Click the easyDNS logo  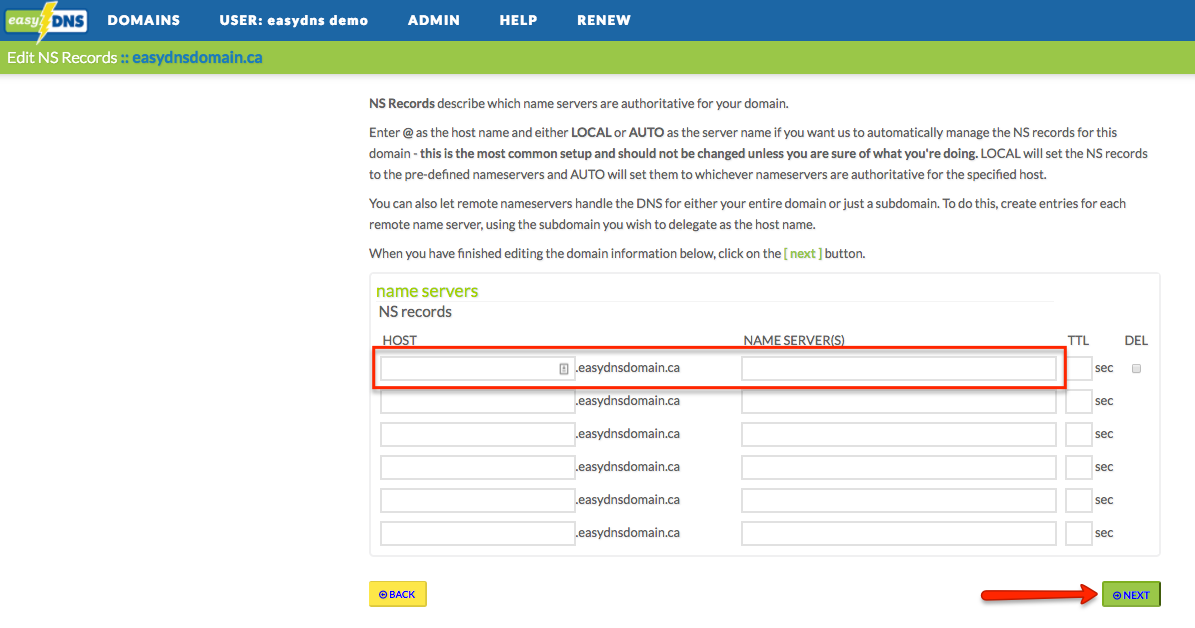(x=46, y=21)
